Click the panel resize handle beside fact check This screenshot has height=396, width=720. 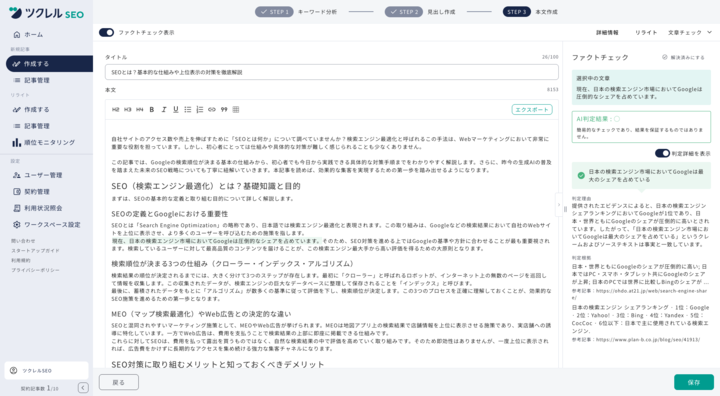(x=565, y=209)
